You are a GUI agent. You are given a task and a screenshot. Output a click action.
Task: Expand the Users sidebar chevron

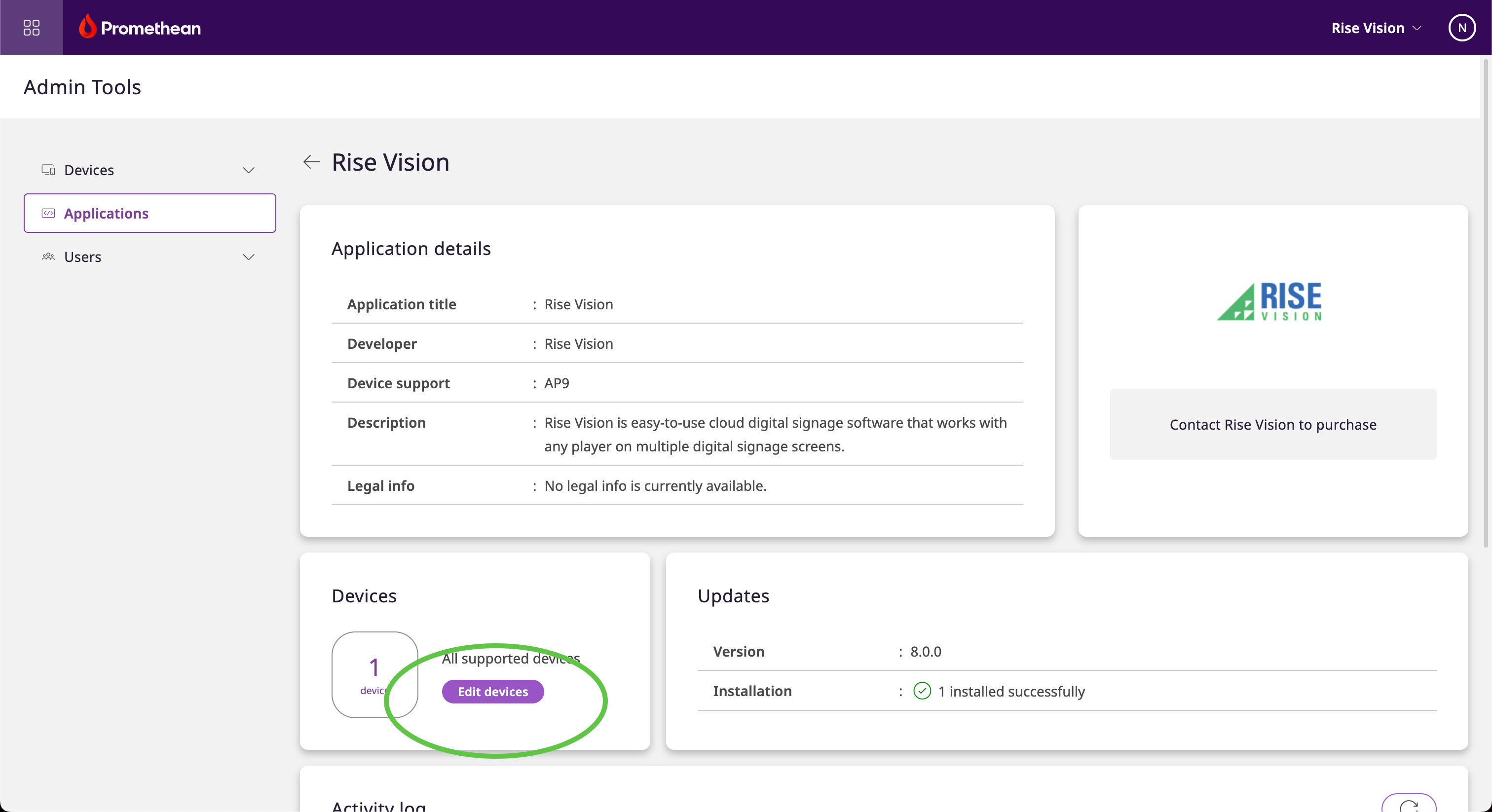point(249,257)
